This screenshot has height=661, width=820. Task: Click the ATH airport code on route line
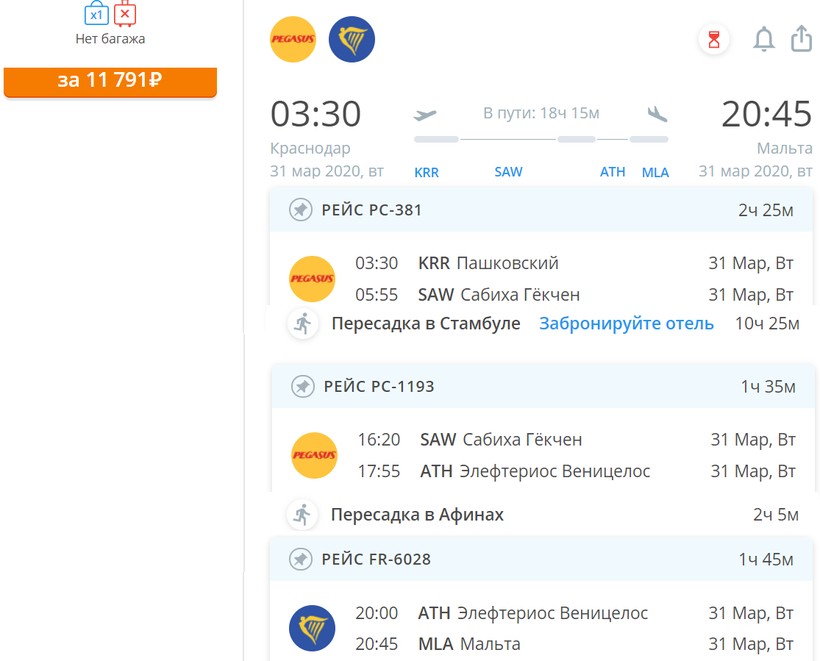[x=612, y=172]
